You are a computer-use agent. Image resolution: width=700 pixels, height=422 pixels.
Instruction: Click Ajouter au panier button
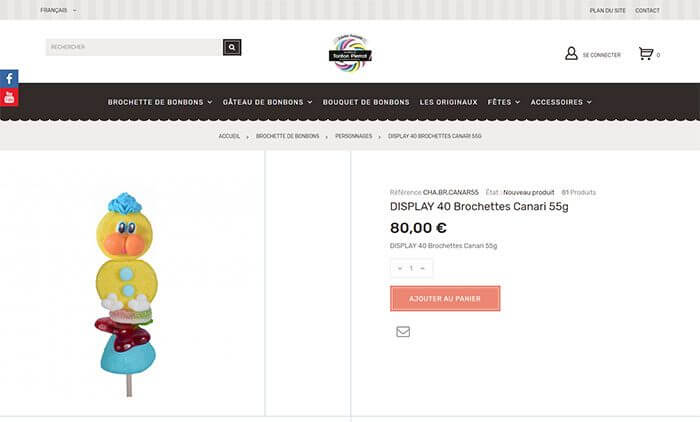pos(445,298)
